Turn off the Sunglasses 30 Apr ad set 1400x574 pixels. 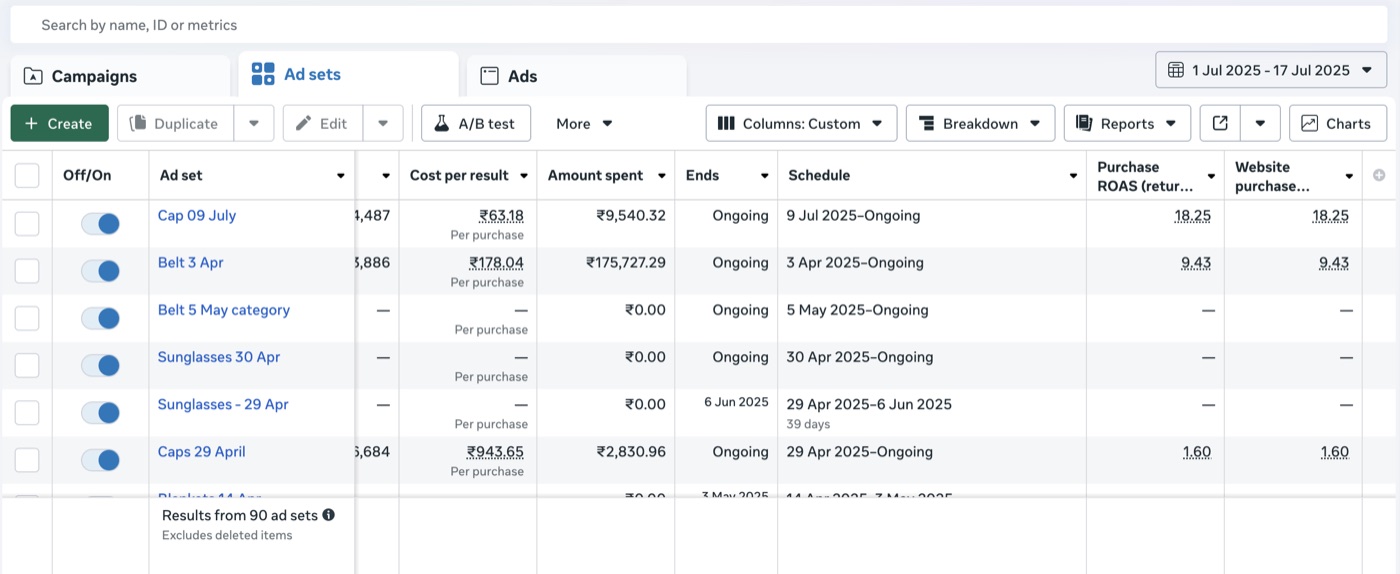101,365
